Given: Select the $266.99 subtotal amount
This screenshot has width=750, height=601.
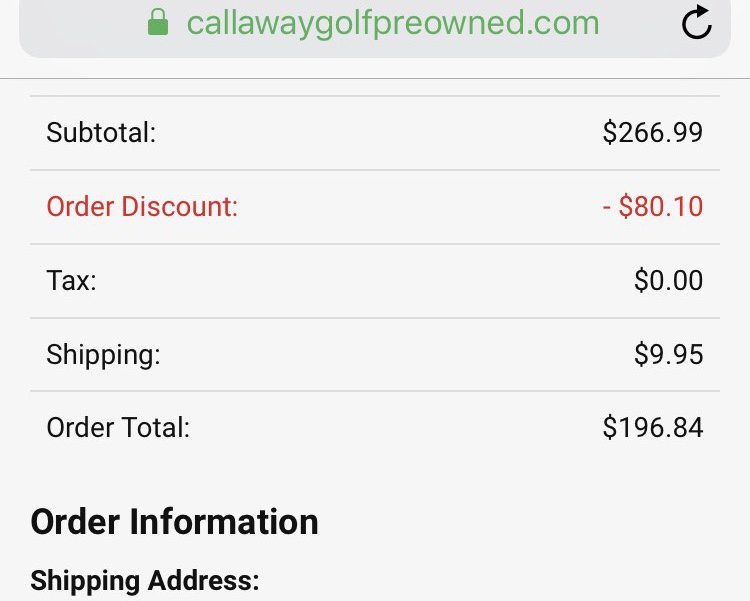Looking at the screenshot, I should coord(652,132).
